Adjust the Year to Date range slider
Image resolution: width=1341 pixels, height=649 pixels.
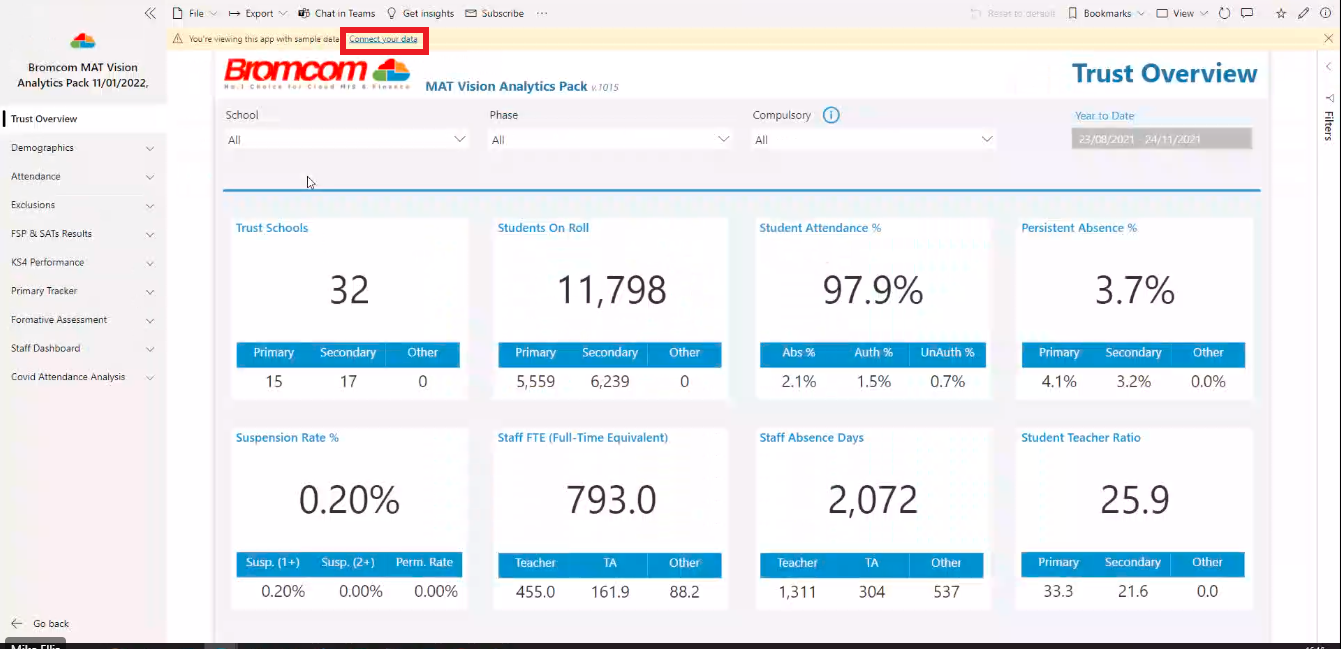click(x=1161, y=139)
